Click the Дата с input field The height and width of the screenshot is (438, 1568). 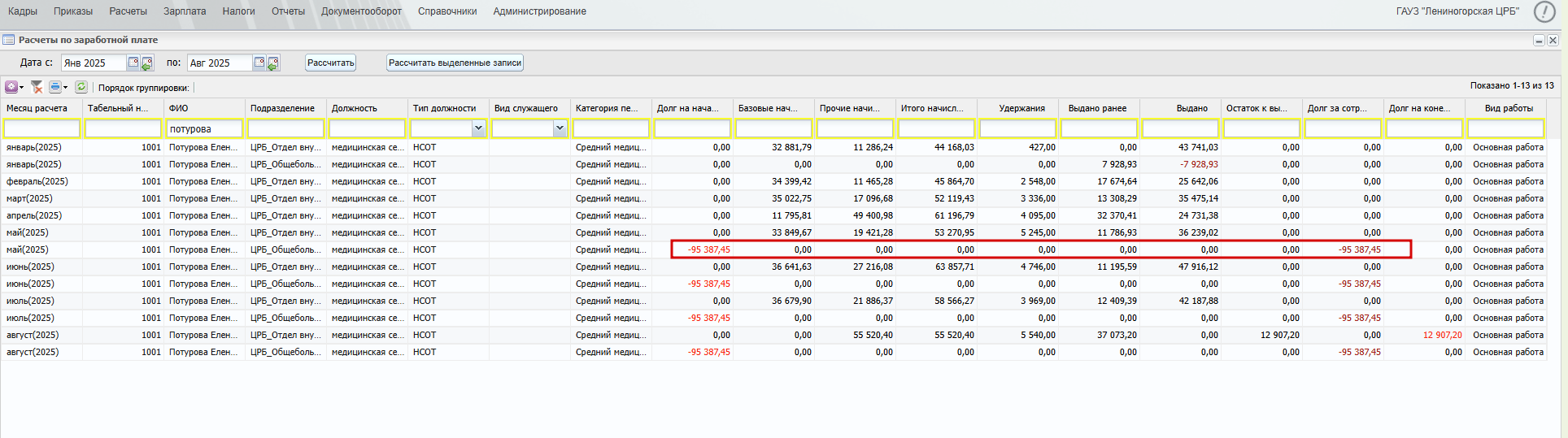[94, 63]
